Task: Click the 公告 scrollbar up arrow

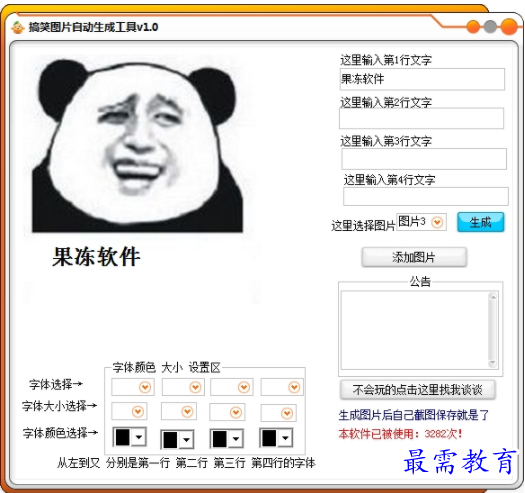Action: 493,296
